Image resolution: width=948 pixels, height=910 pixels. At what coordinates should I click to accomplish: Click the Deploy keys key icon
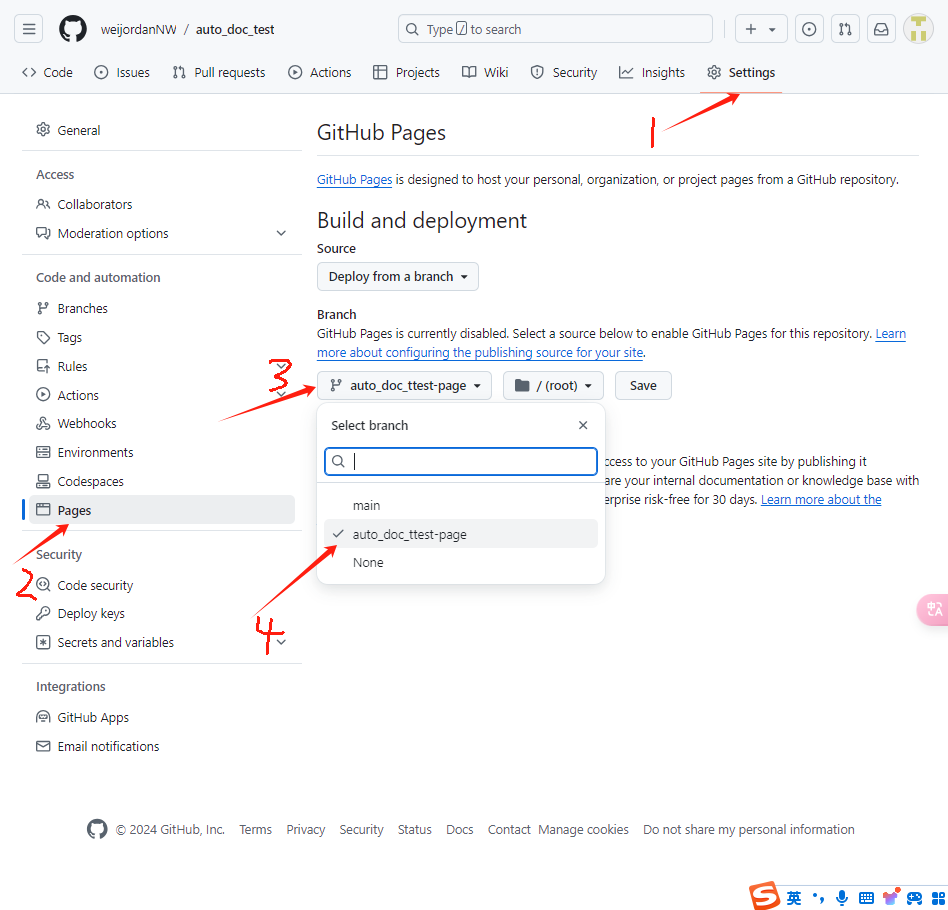coord(43,614)
